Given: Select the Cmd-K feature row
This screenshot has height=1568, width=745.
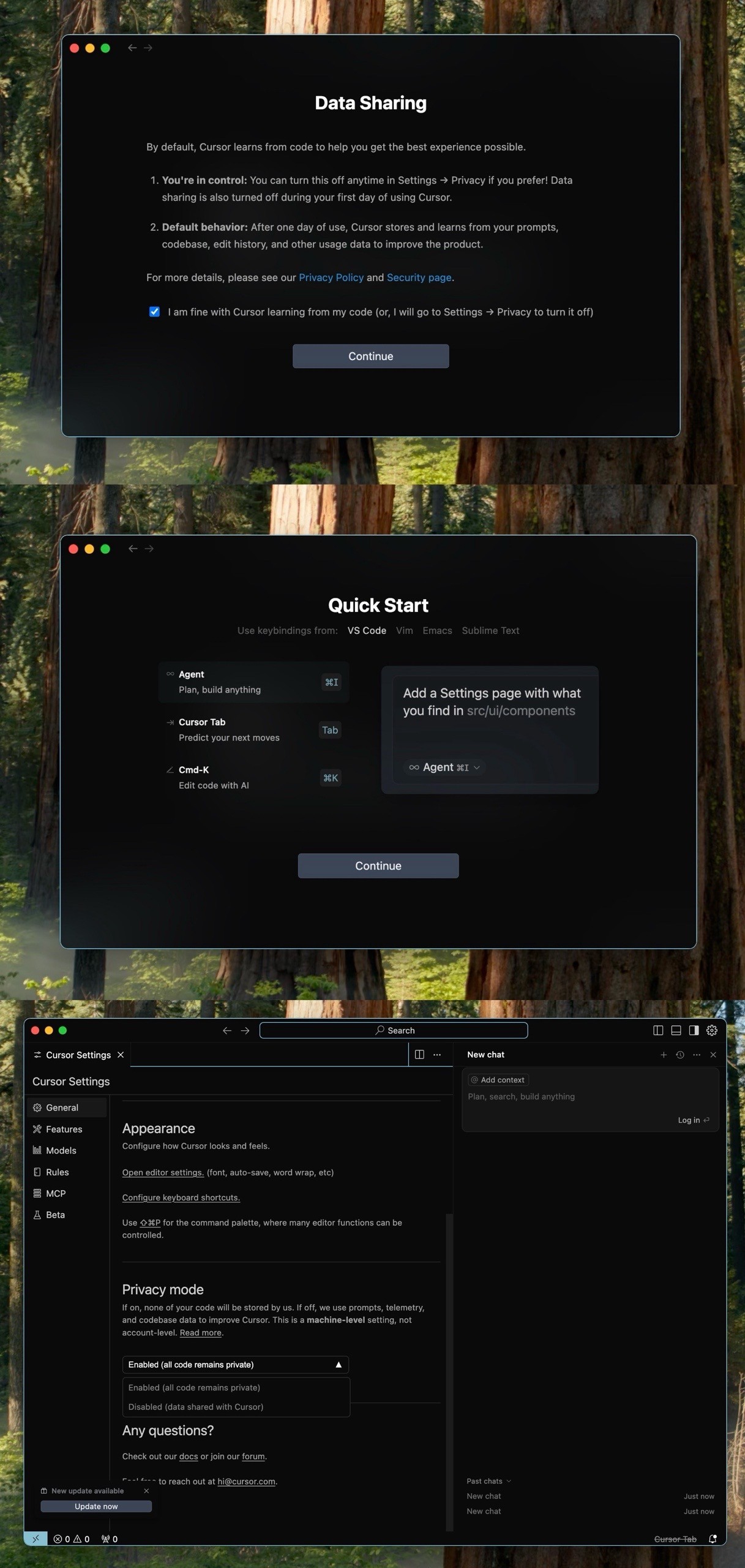Looking at the screenshot, I should point(253,777).
